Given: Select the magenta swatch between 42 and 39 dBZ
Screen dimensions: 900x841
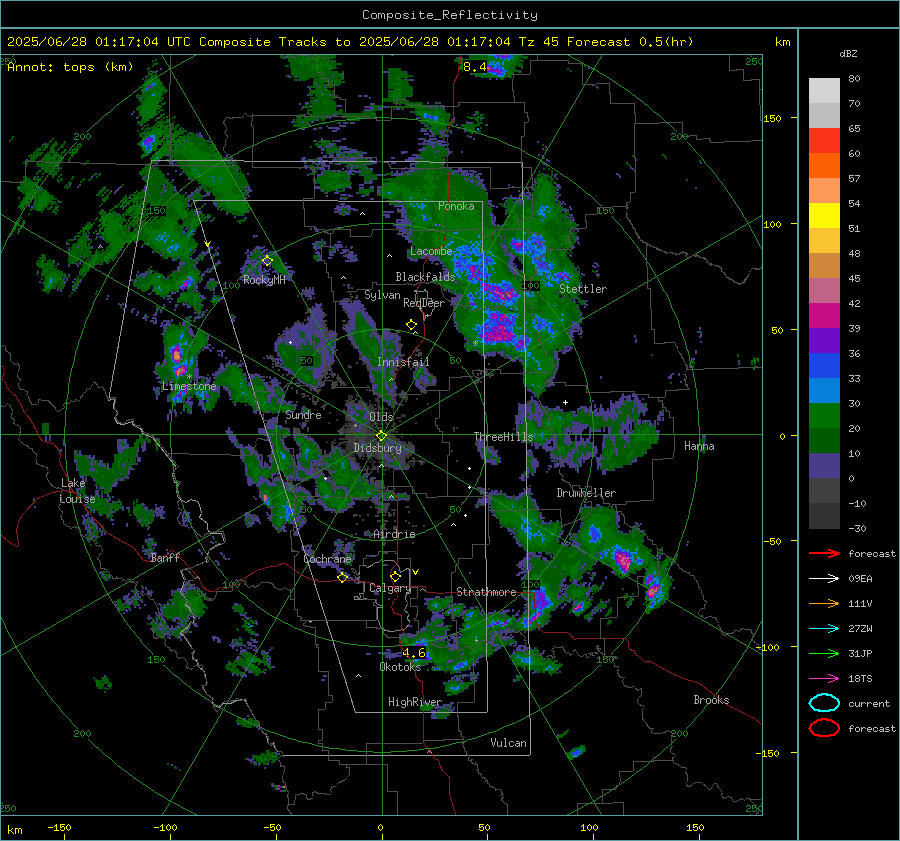Looking at the screenshot, I should pyautogui.click(x=824, y=316).
